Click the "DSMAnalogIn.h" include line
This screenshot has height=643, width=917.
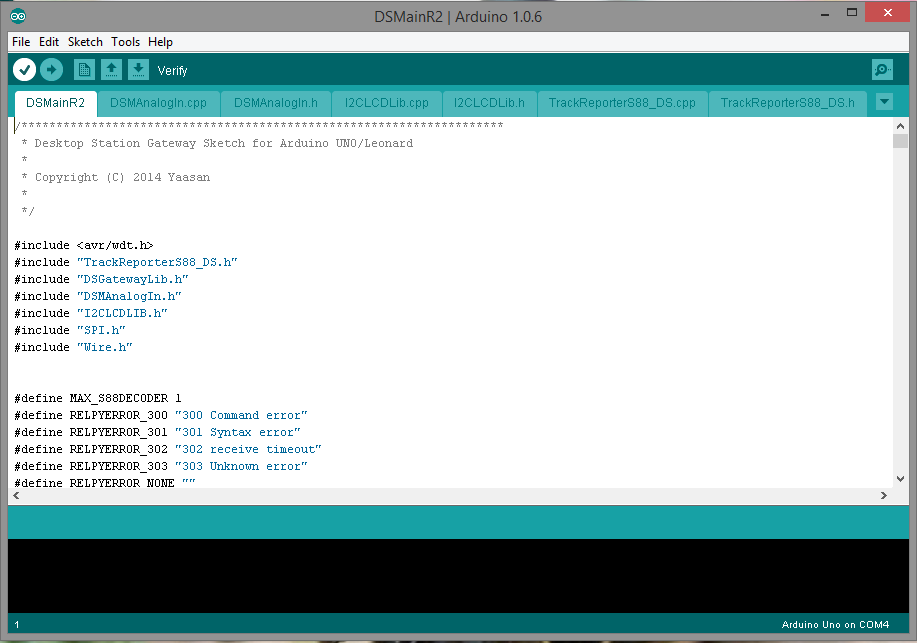[98, 296]
